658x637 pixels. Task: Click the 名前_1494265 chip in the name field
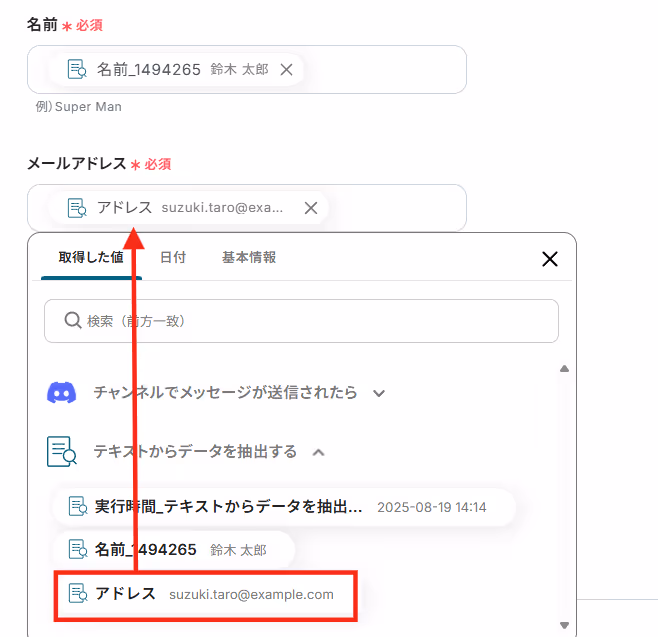(176, 69)
